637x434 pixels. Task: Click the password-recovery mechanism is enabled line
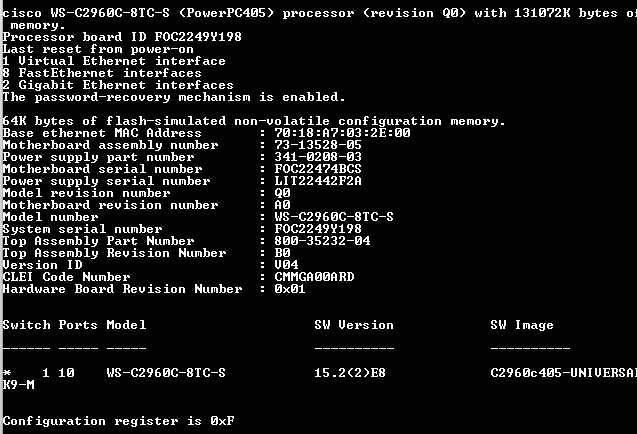(174, 97)
